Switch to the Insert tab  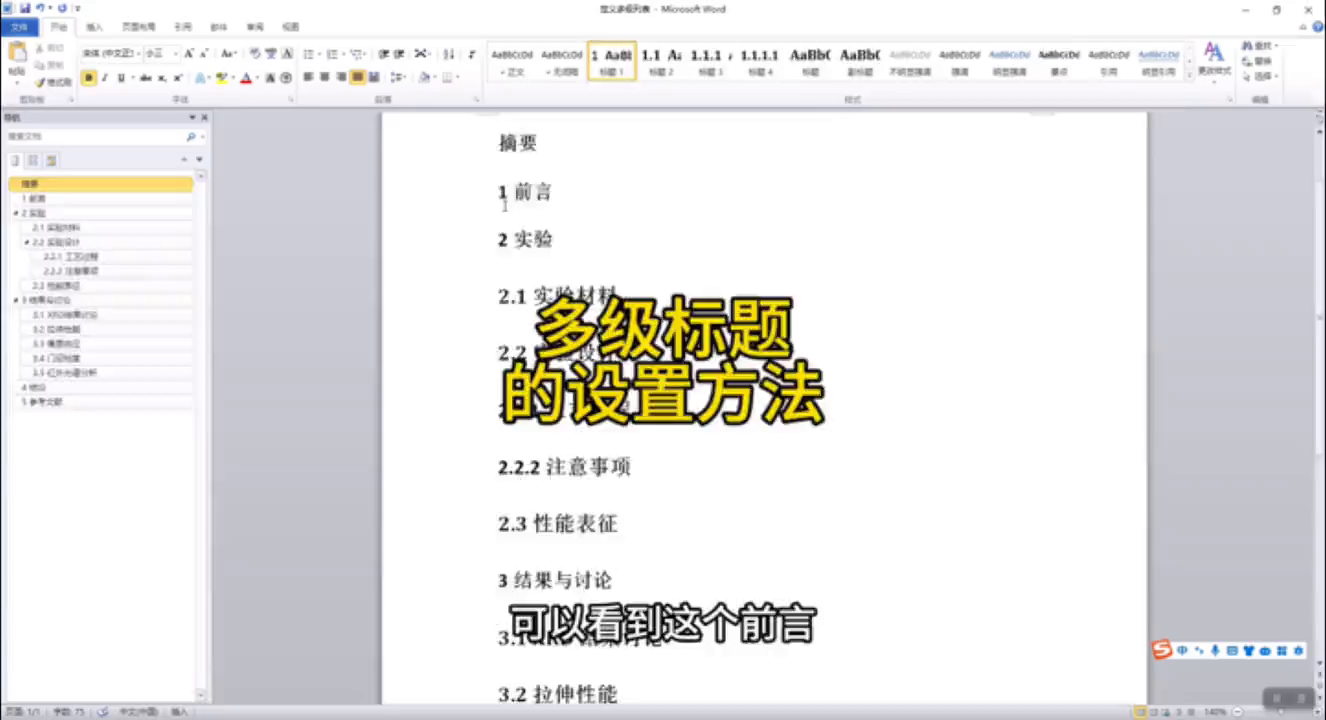click(x=94, y=27)
